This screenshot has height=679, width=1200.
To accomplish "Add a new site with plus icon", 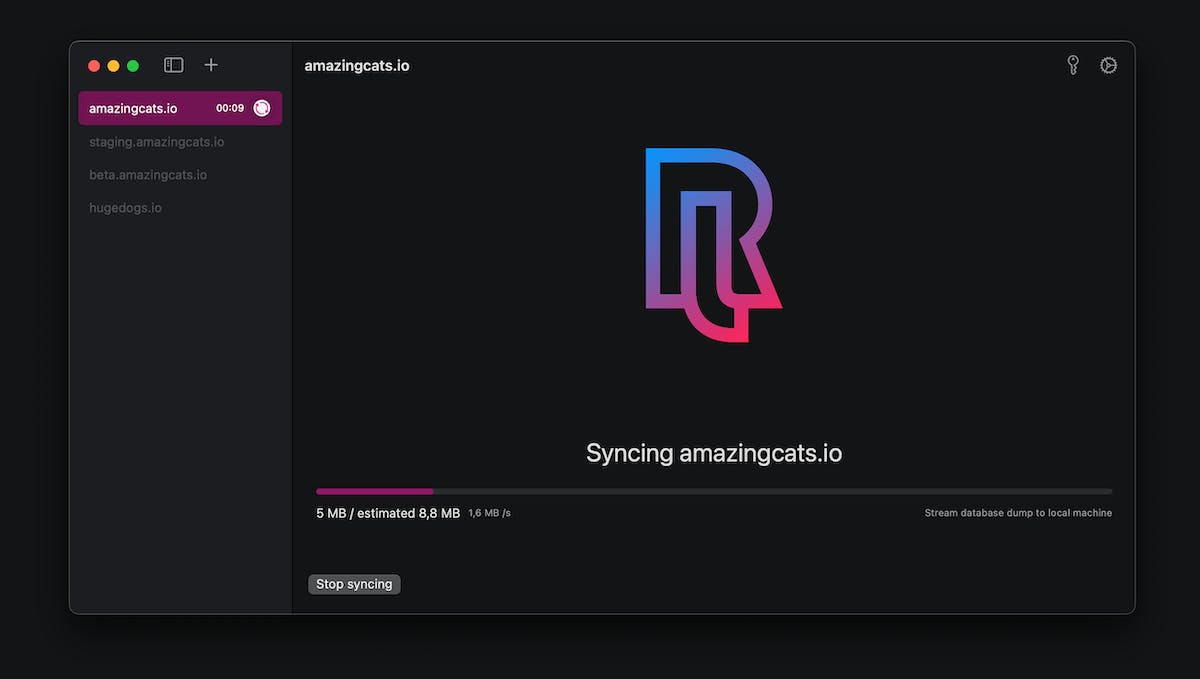I will tap(211, 65).
